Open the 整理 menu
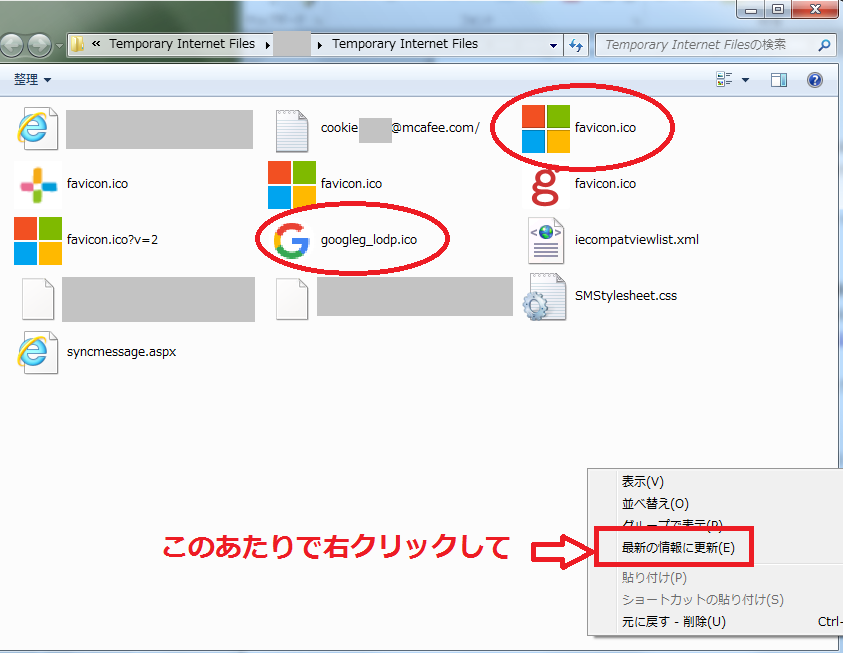 point(32,80)
